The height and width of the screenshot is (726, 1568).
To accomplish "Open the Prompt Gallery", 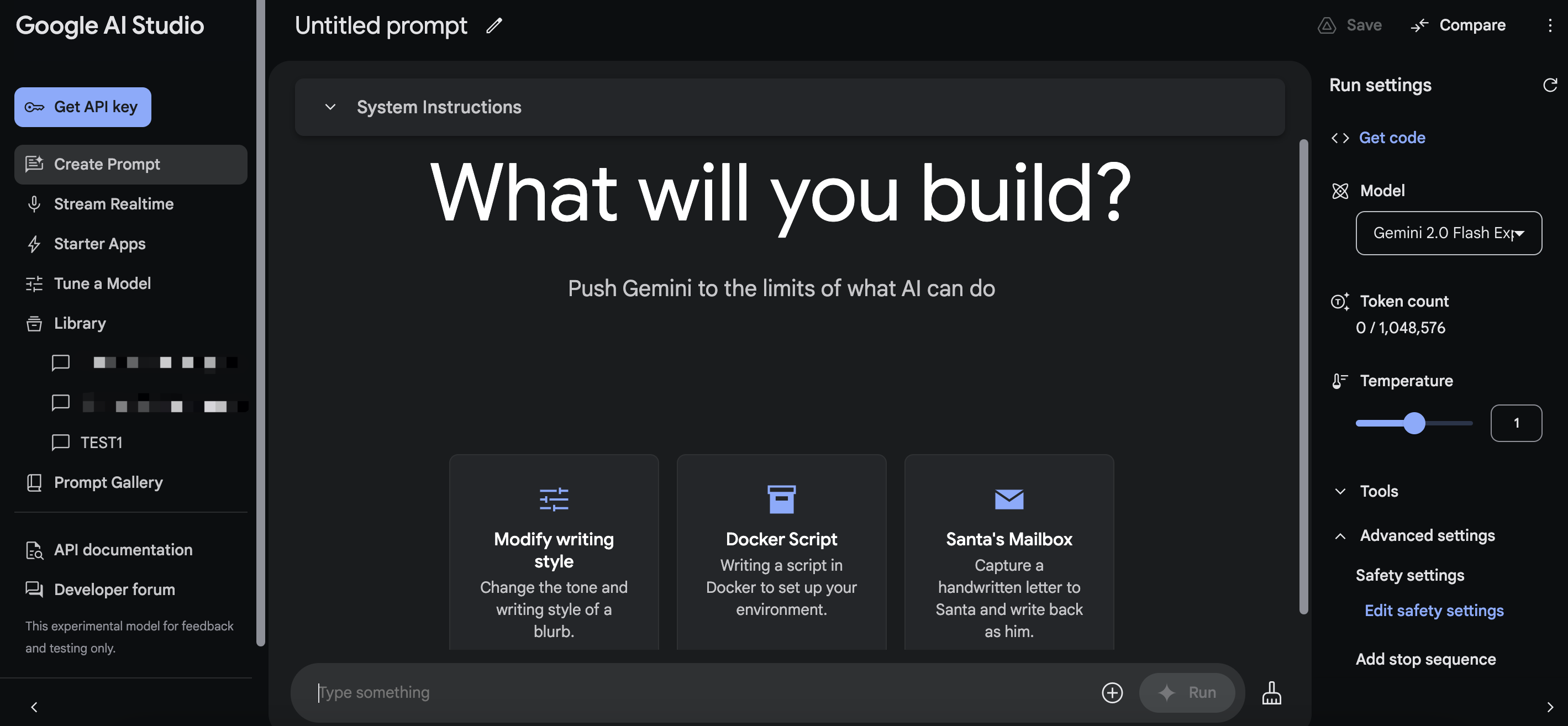I will [x=108, y=482].
